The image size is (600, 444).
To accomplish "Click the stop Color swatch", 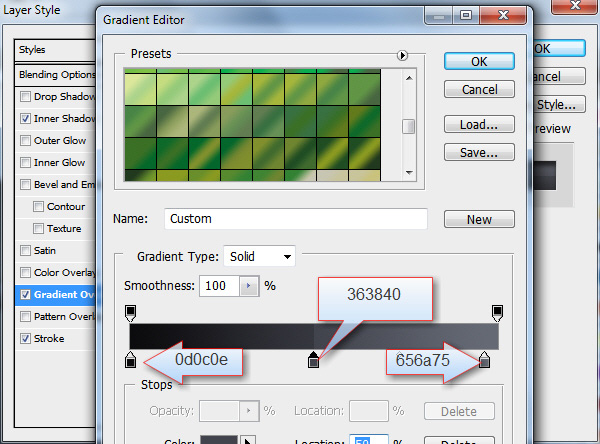I will (x=219, y=440).
